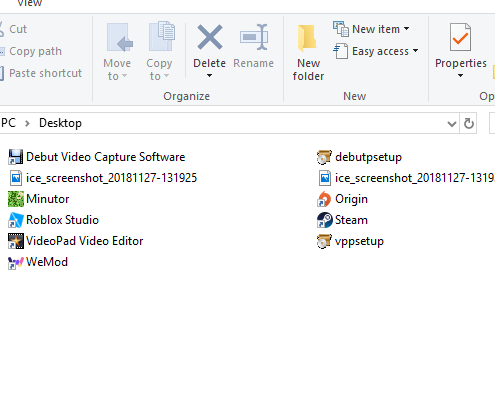Select the Steam shortcut icon
The width and height of the screenshot is (495, 395).
pyautogui.click(x=325, y=220)
